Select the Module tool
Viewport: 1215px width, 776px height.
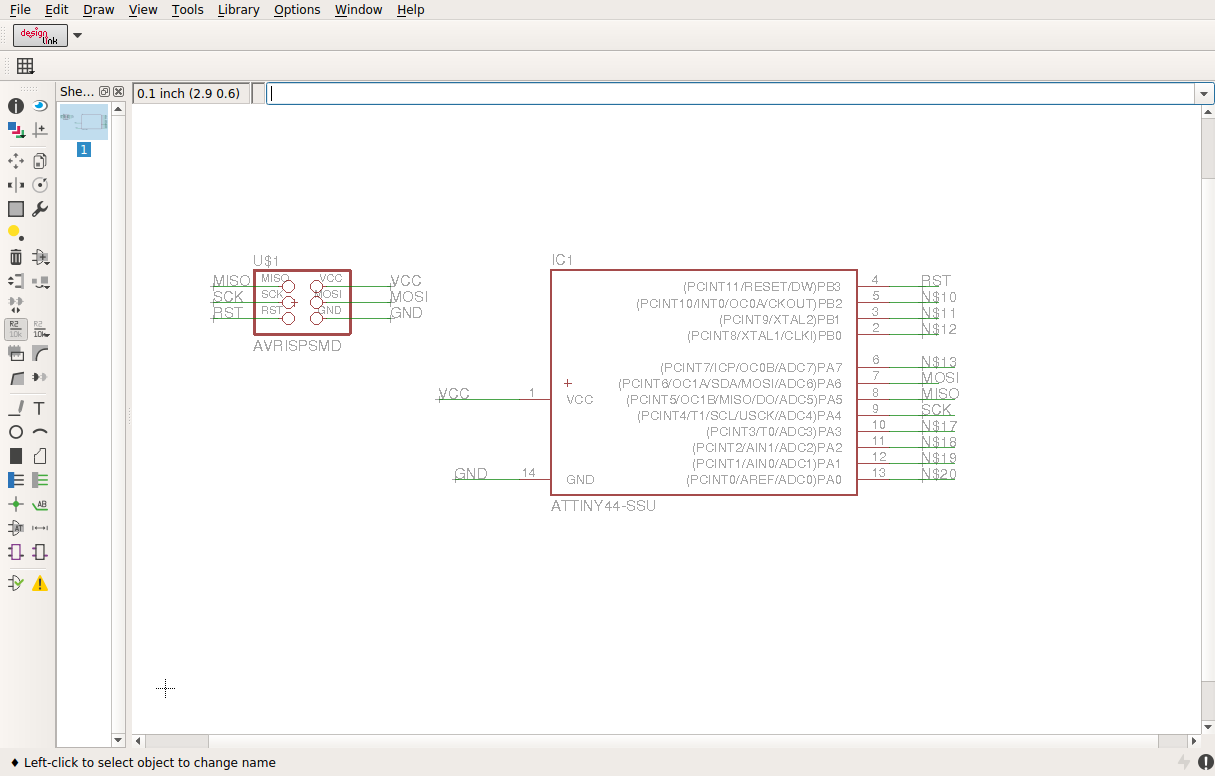16,552
